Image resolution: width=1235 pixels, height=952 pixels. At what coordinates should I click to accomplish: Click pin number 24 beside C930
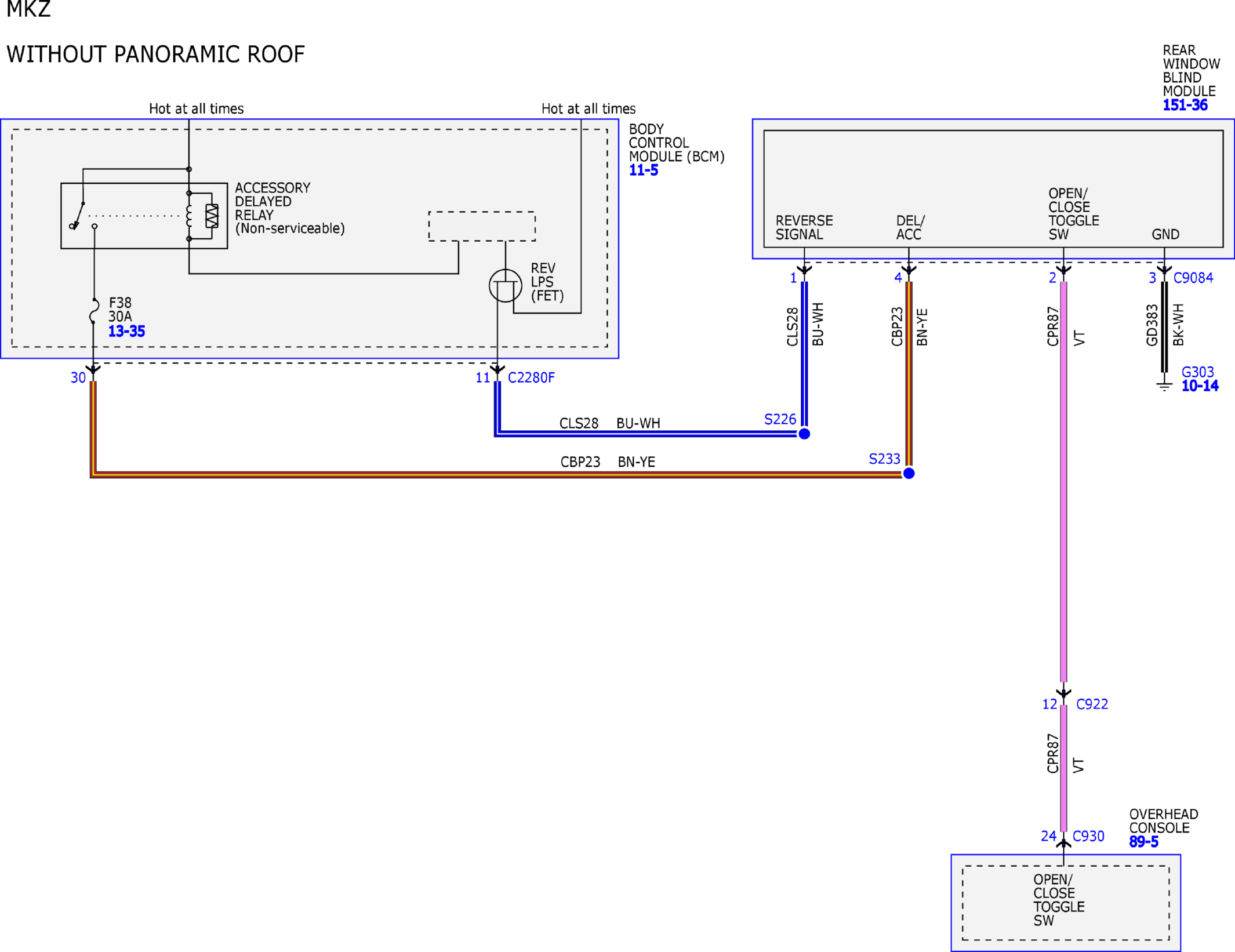click(x=1049, y=837)
